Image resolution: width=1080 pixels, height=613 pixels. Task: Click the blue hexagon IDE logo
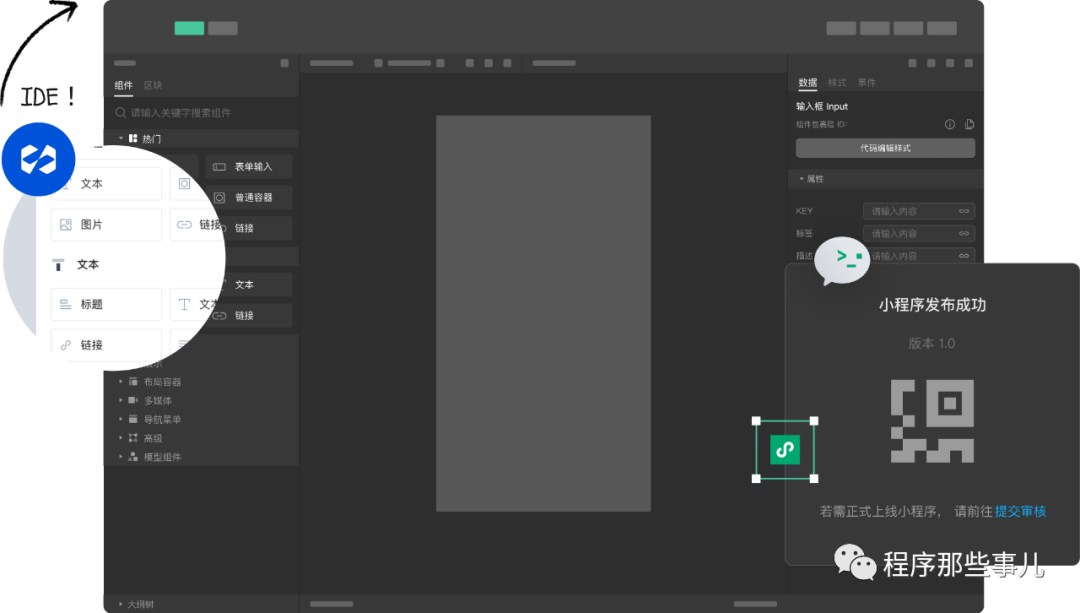point(39,159)
